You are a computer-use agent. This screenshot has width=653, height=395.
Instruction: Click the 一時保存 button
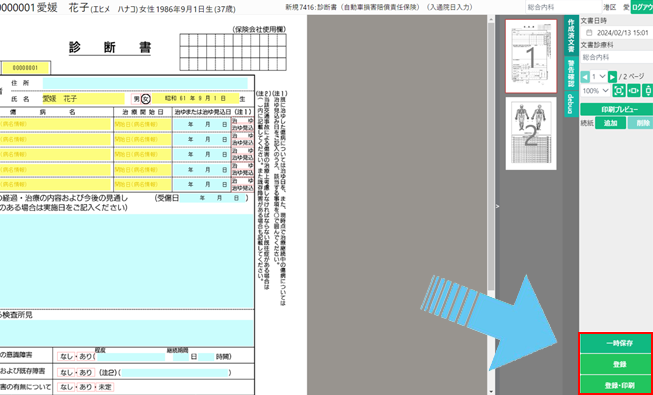[616, 344]
